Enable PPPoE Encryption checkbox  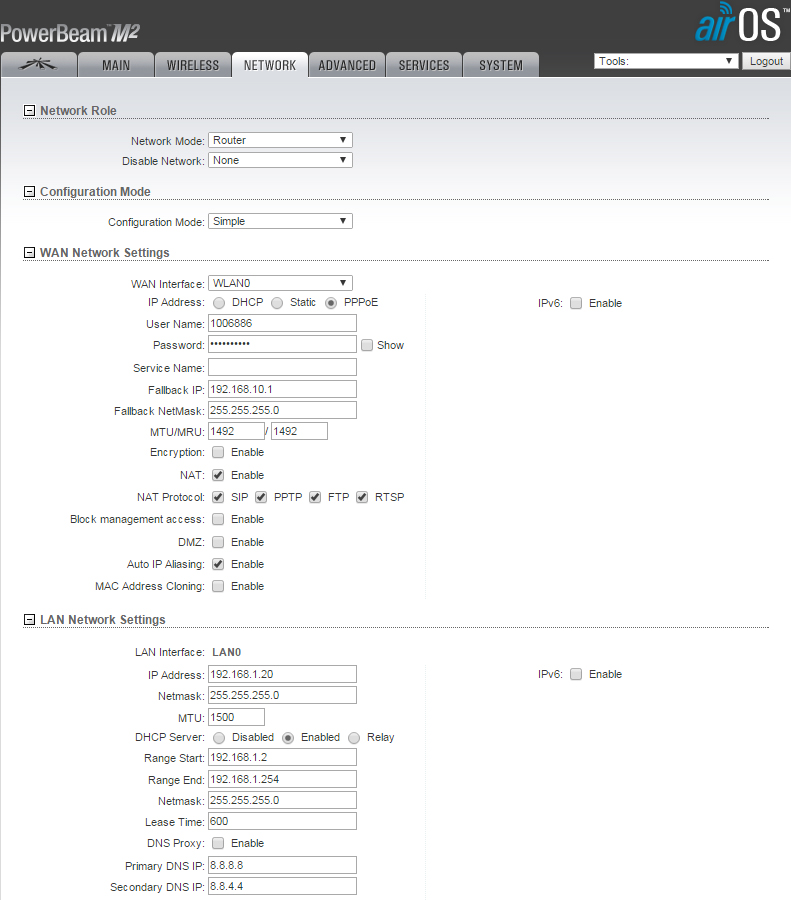tap(218, 452)
